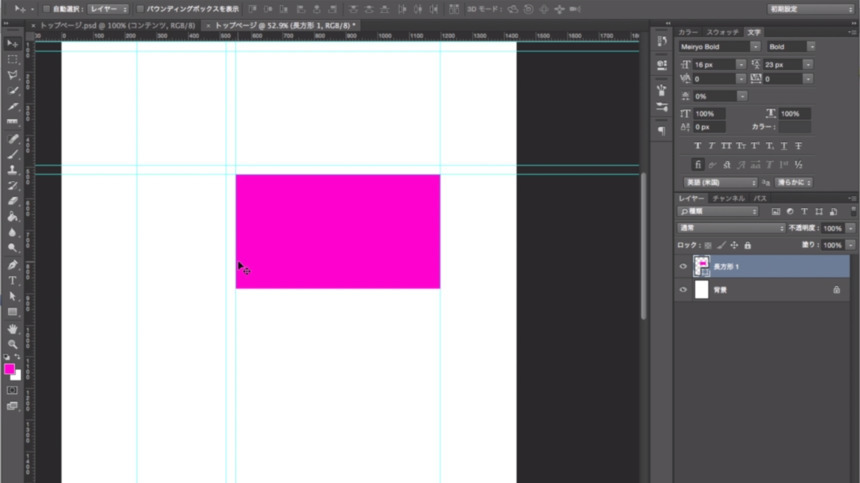Select the Hand tool
Viewport: 860px width, 483px height.
[12, 329]
